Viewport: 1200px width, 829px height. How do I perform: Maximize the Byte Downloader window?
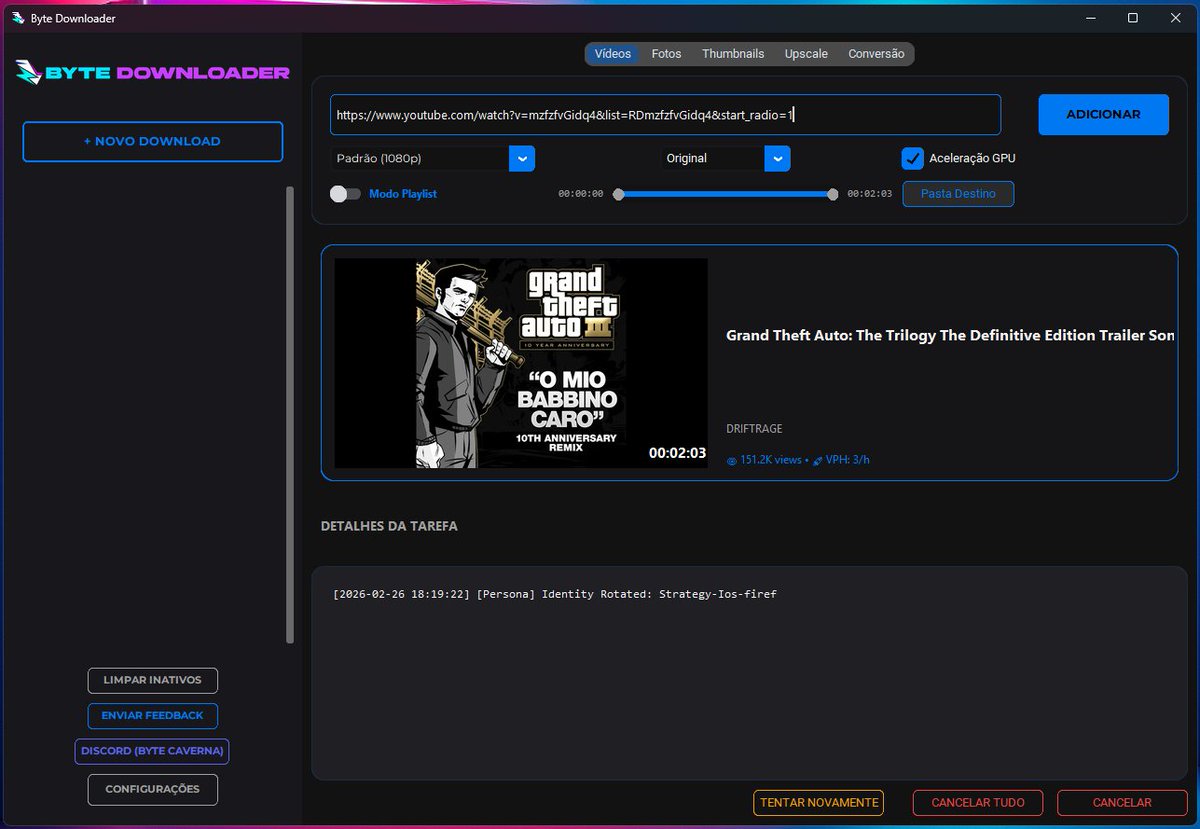pos(1133,18)
